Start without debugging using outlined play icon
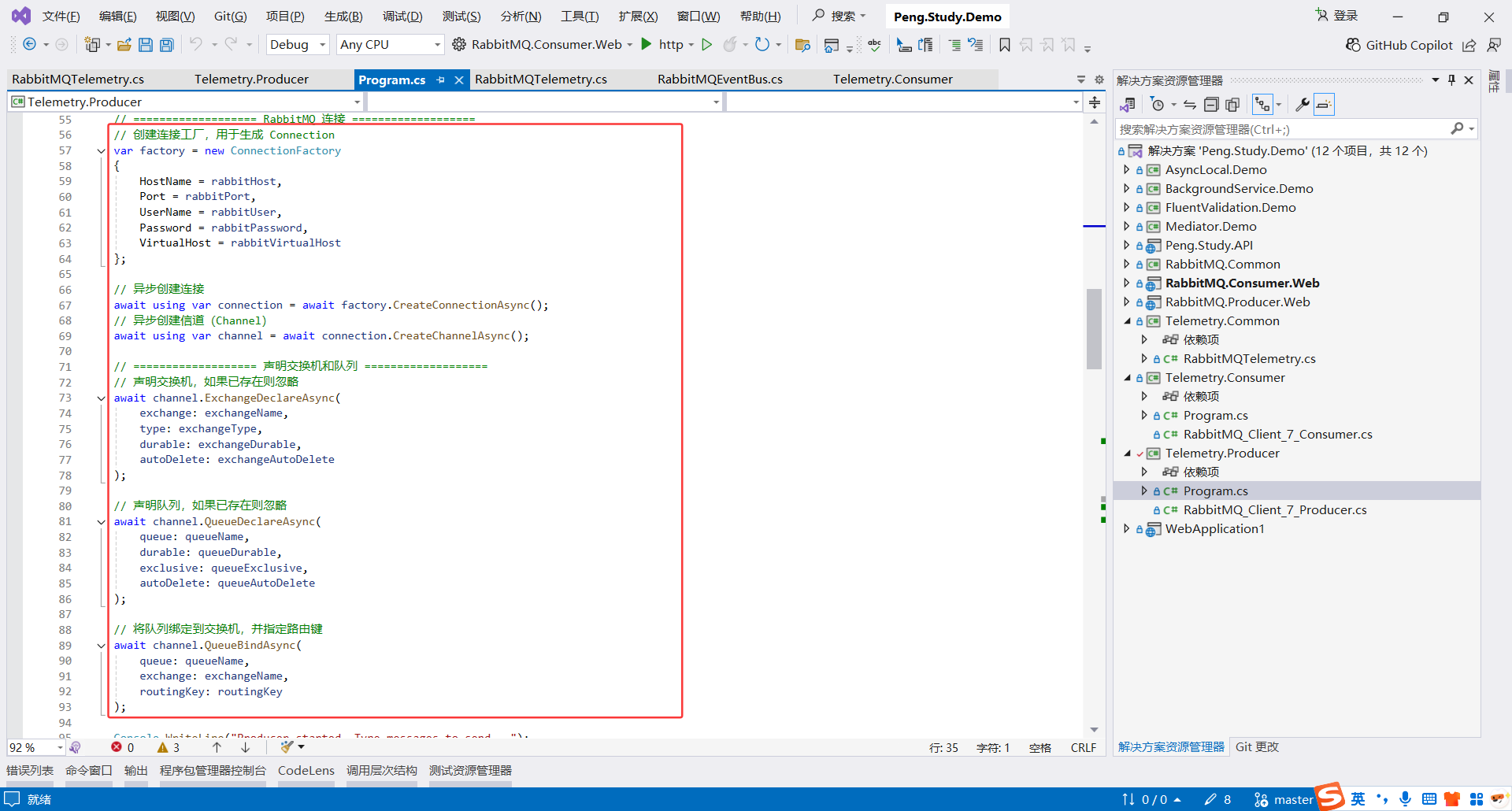Viewport: 1512px width, 811px height. [x=707, y=45]
